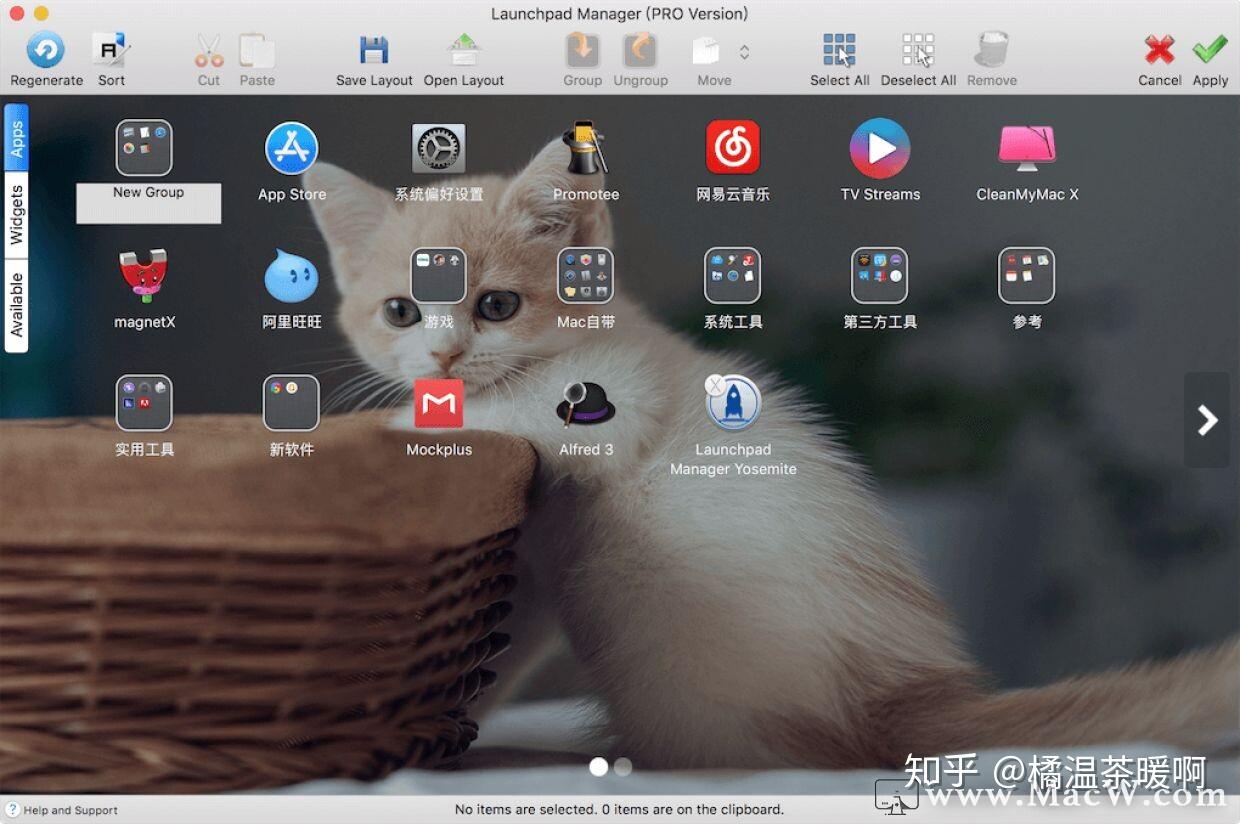
Task: Click the Group icon in the toolbar
Action: pos(582,48)
